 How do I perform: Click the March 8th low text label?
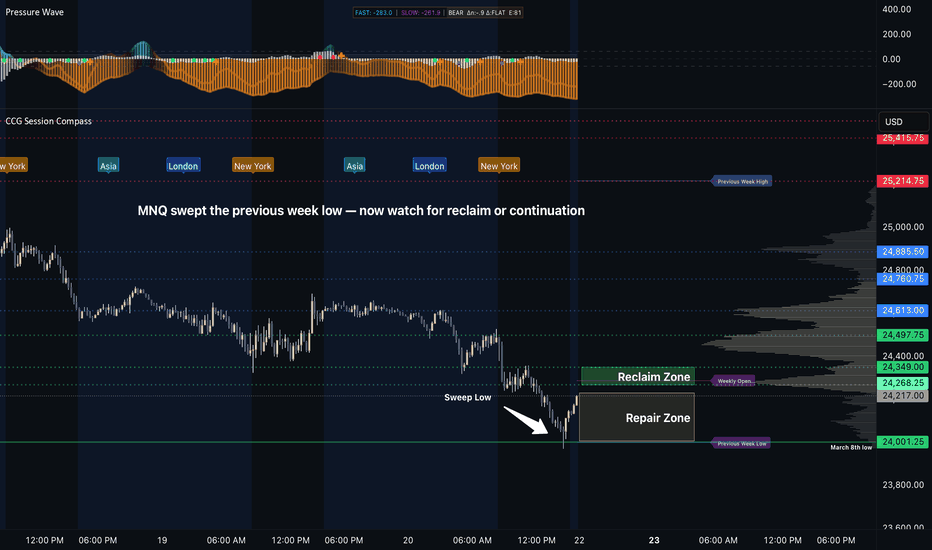coord(851,447)
